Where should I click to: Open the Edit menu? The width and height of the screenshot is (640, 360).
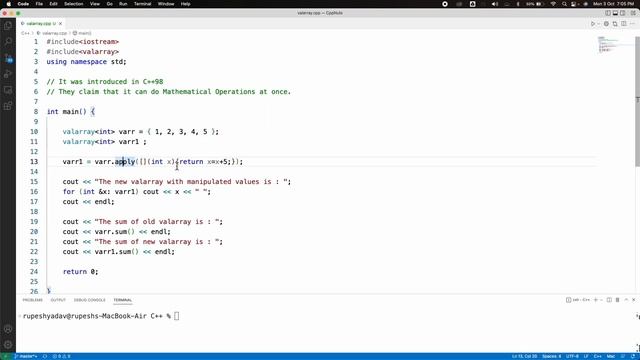point(53,4)
